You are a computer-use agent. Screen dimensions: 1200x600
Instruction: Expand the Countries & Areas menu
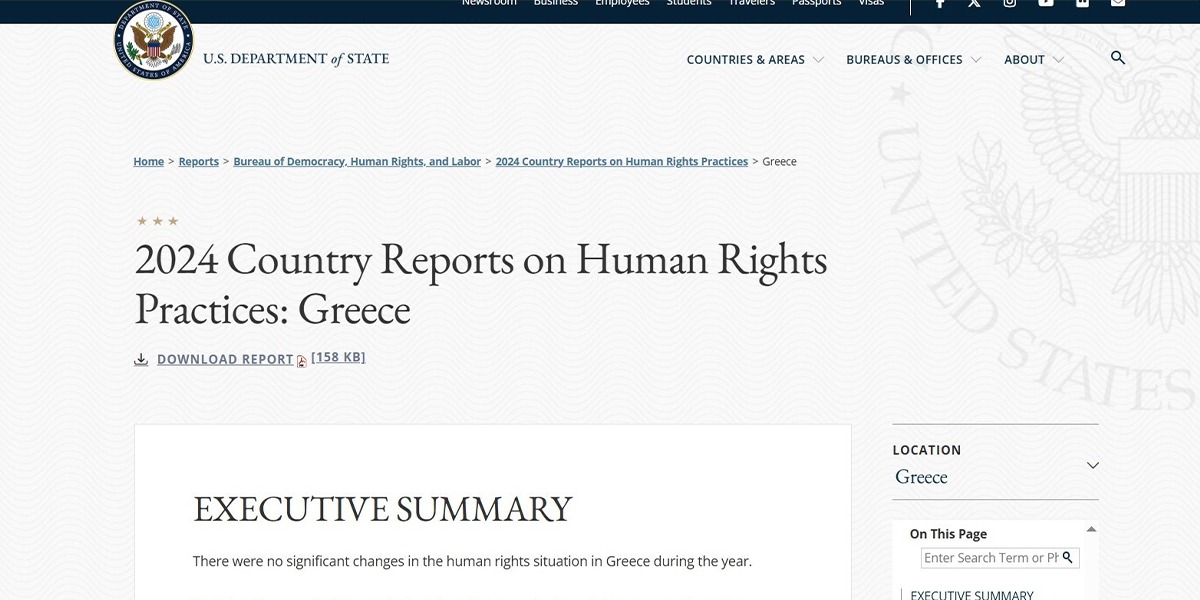coord(755,60)
